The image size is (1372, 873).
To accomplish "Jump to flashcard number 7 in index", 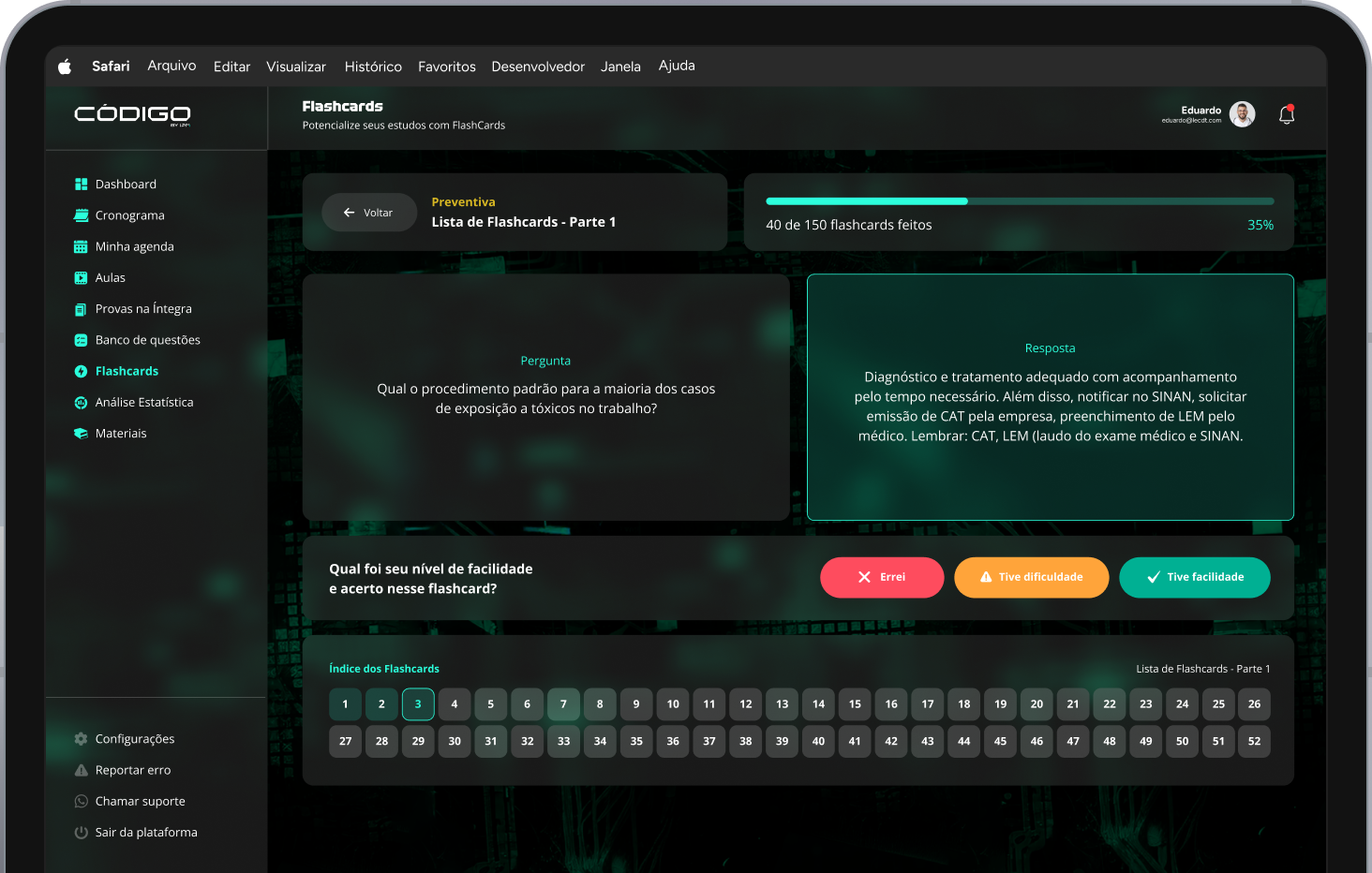I will pyautogui.click(x=563, y=704).
